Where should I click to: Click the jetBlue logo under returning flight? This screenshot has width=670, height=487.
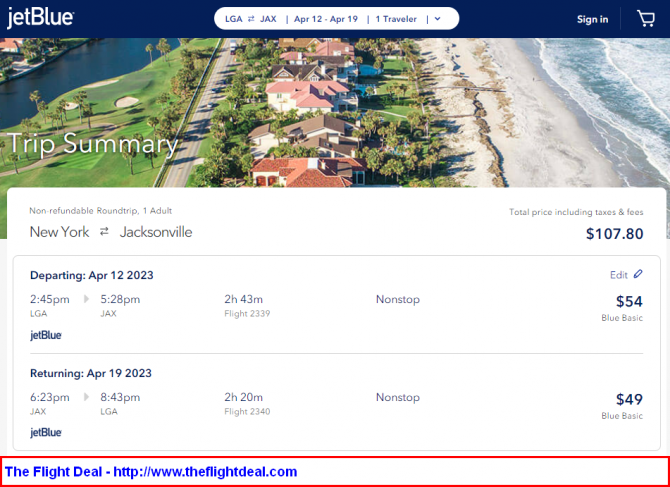coord(46,433)
